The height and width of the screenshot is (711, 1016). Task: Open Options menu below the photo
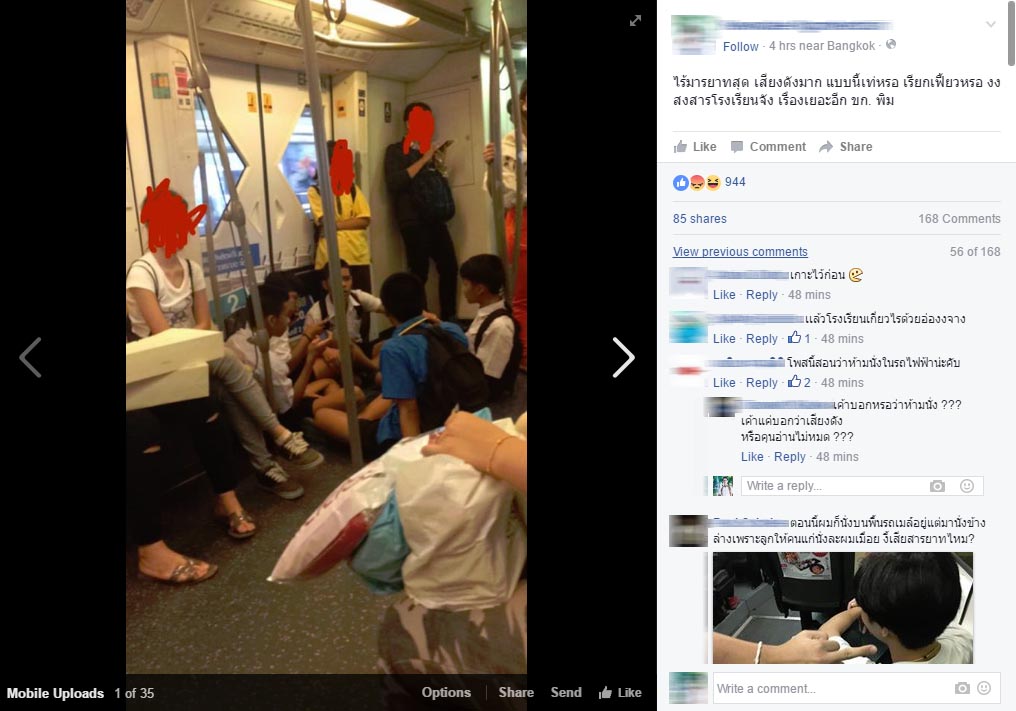[446, 692]
